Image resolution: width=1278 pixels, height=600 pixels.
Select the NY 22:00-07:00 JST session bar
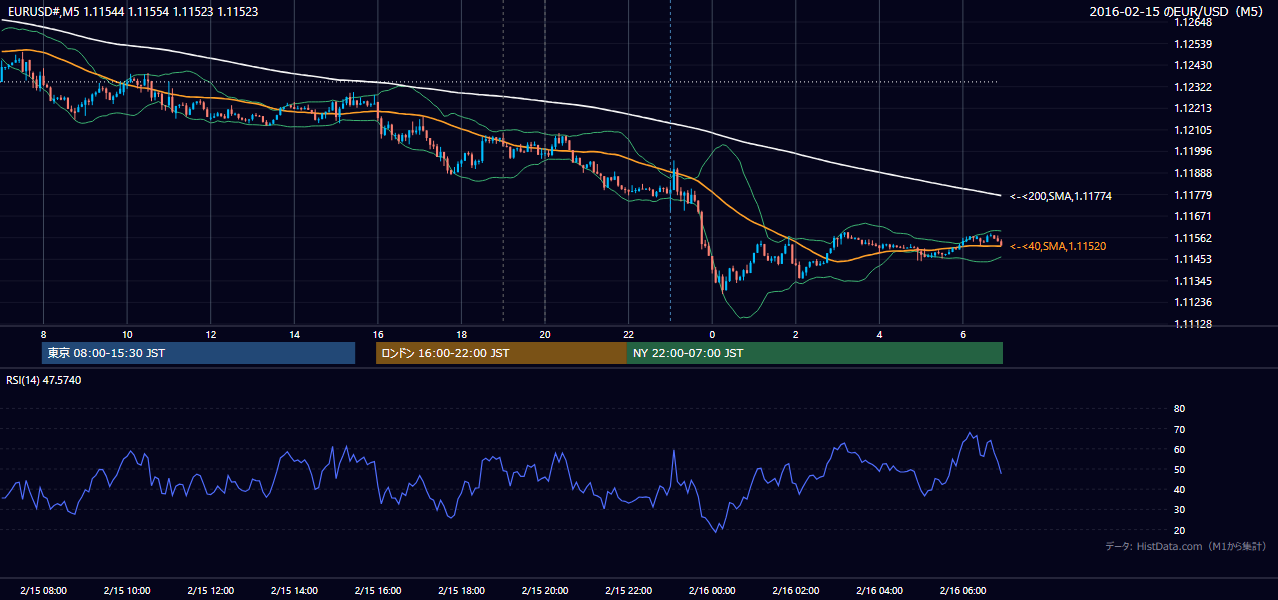pos(815,353)
